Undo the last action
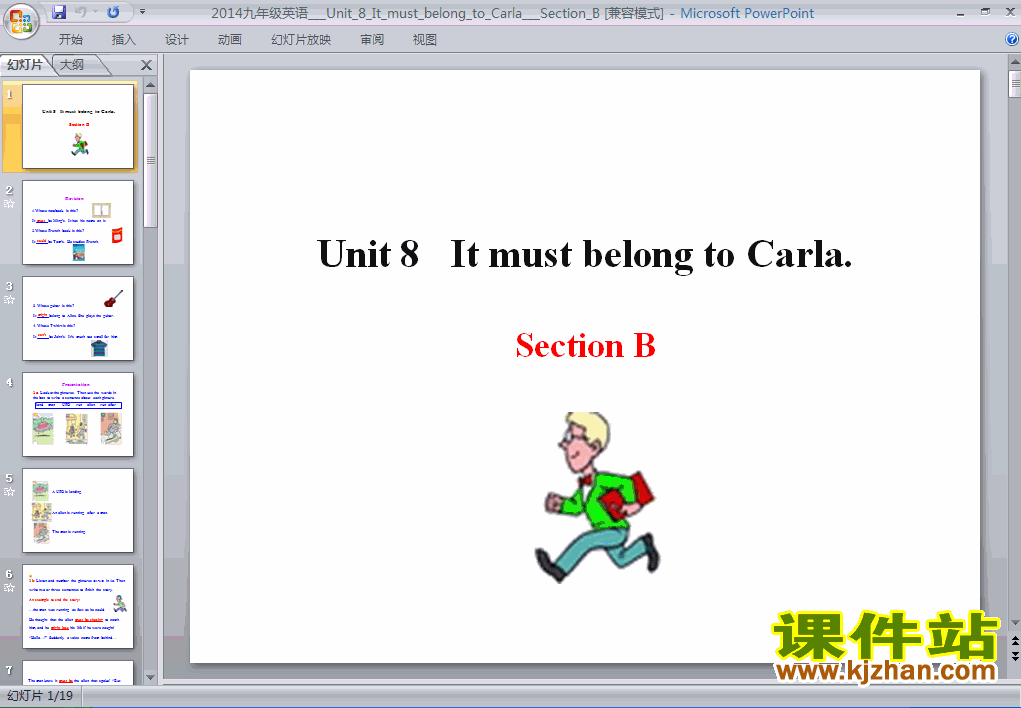 click(x=81, y=12)
